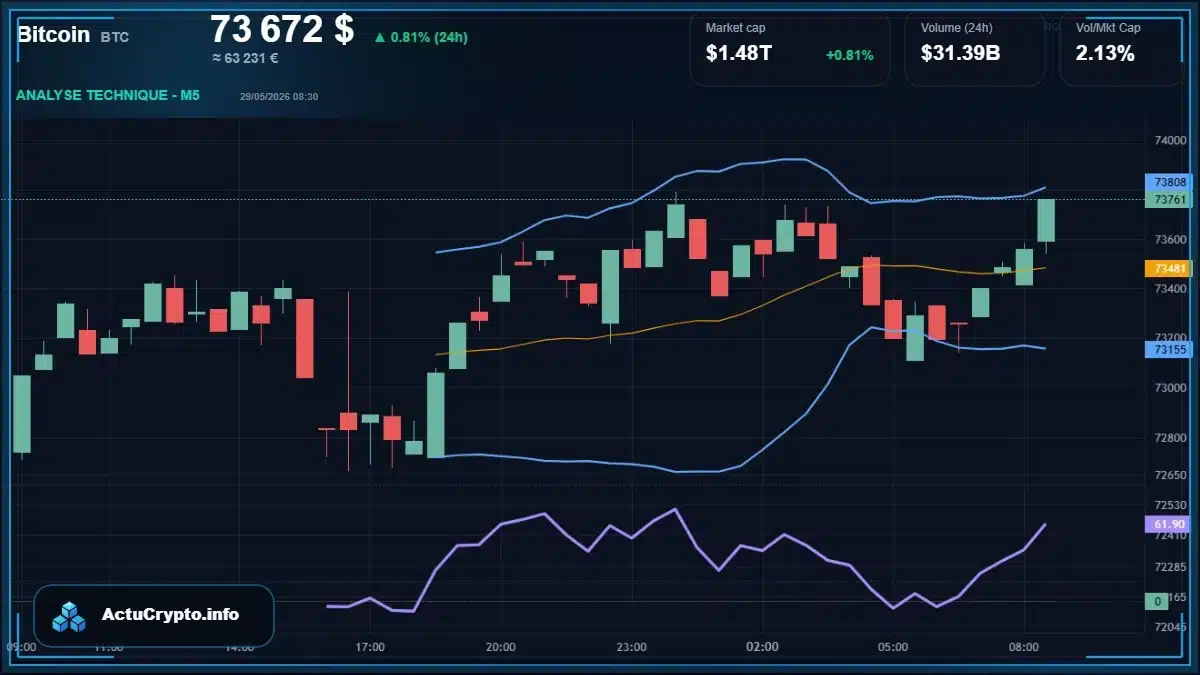Click the 72800 price axis label
Screen dimensions: 1200x675
tap(1170, 438)
